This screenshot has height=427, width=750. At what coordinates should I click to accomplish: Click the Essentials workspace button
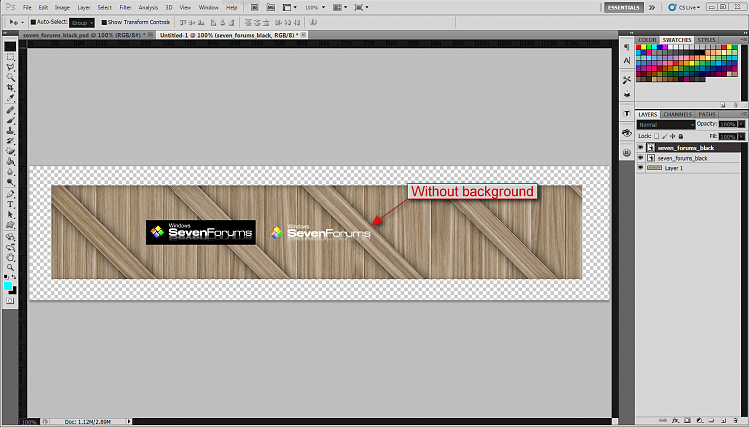coord(624,7)
